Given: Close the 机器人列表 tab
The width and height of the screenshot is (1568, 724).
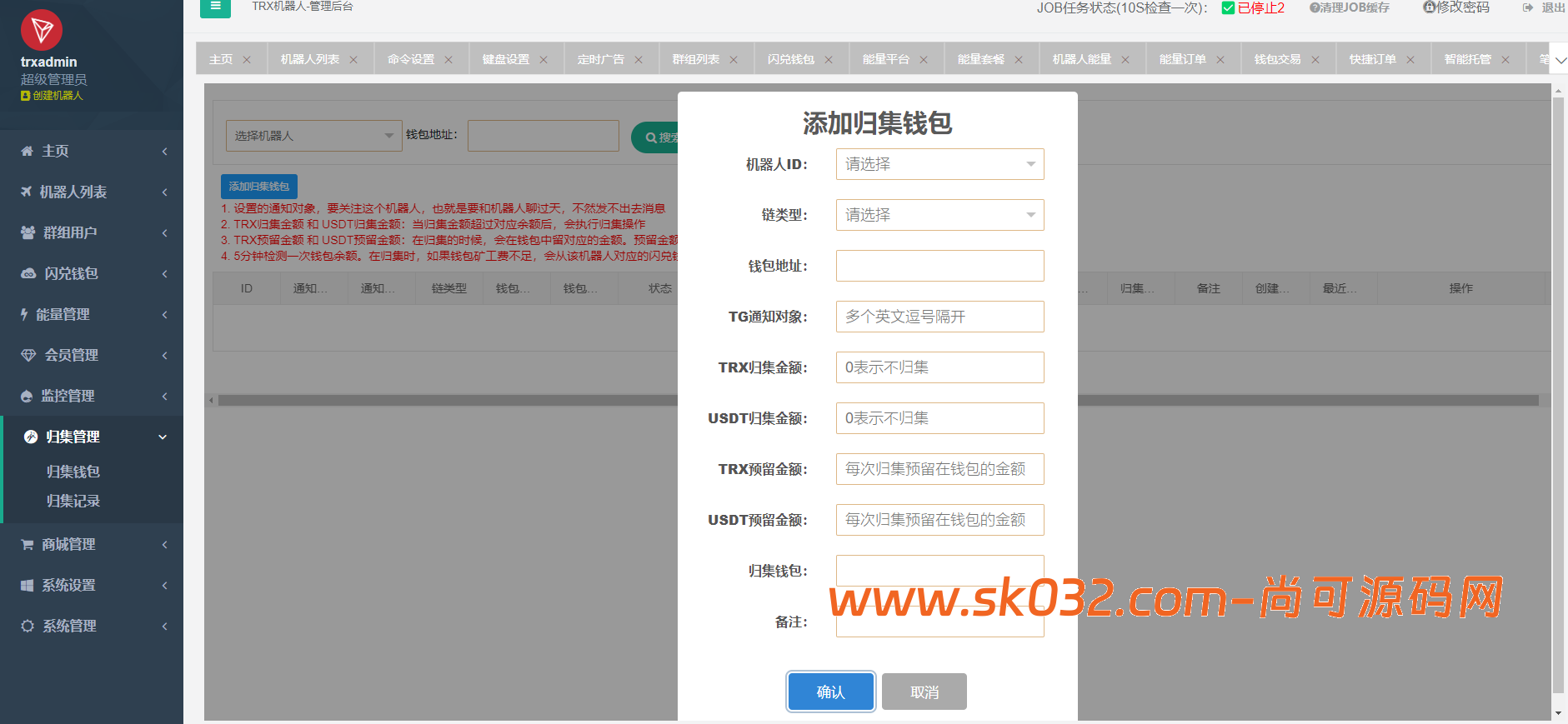Looking at the screenshot, I should (353, 59).
